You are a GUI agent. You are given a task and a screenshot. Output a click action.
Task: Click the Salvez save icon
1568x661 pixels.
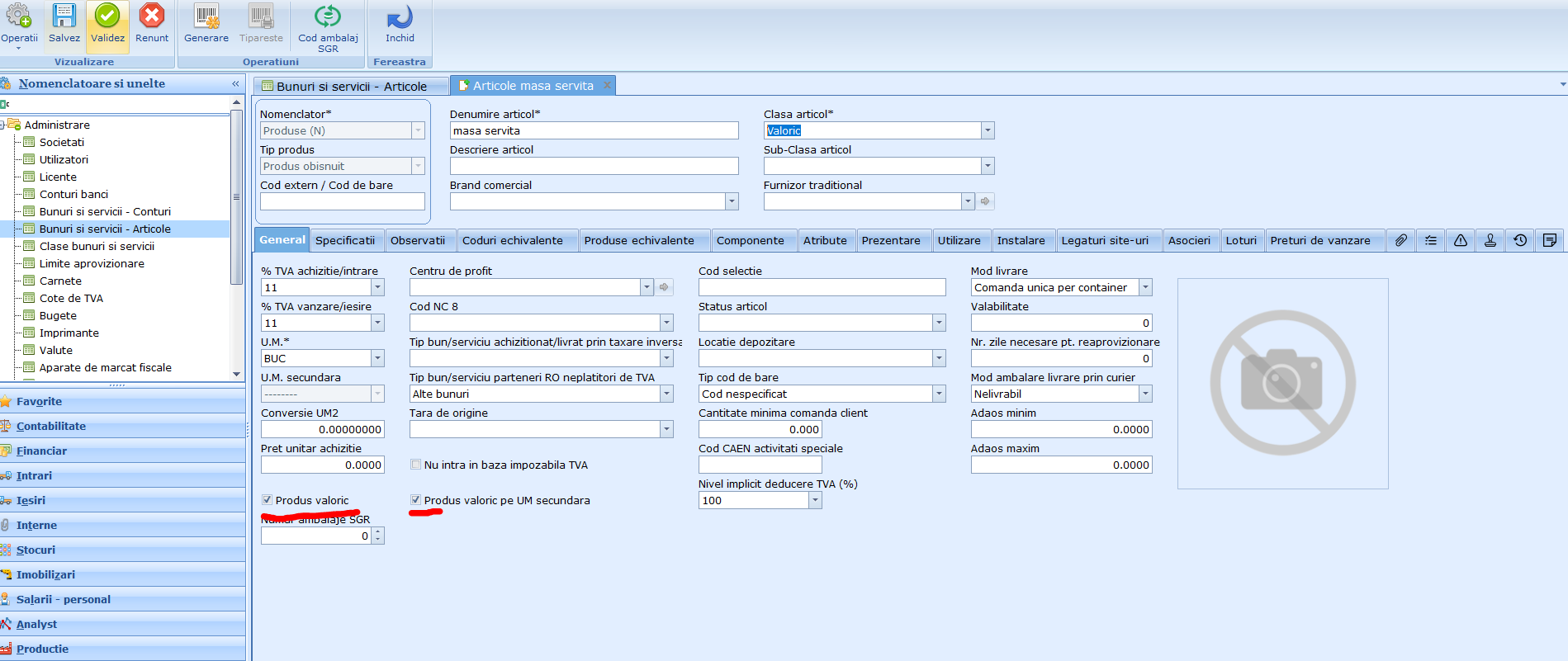point(64,17)
